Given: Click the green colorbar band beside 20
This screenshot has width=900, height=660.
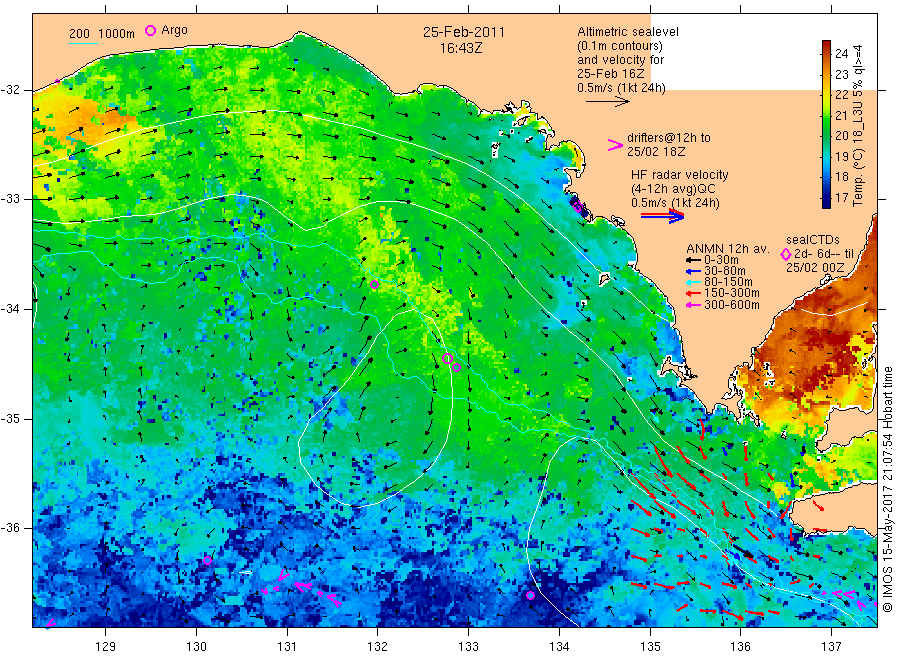Looking at the screenshot, I should (827, 135).
